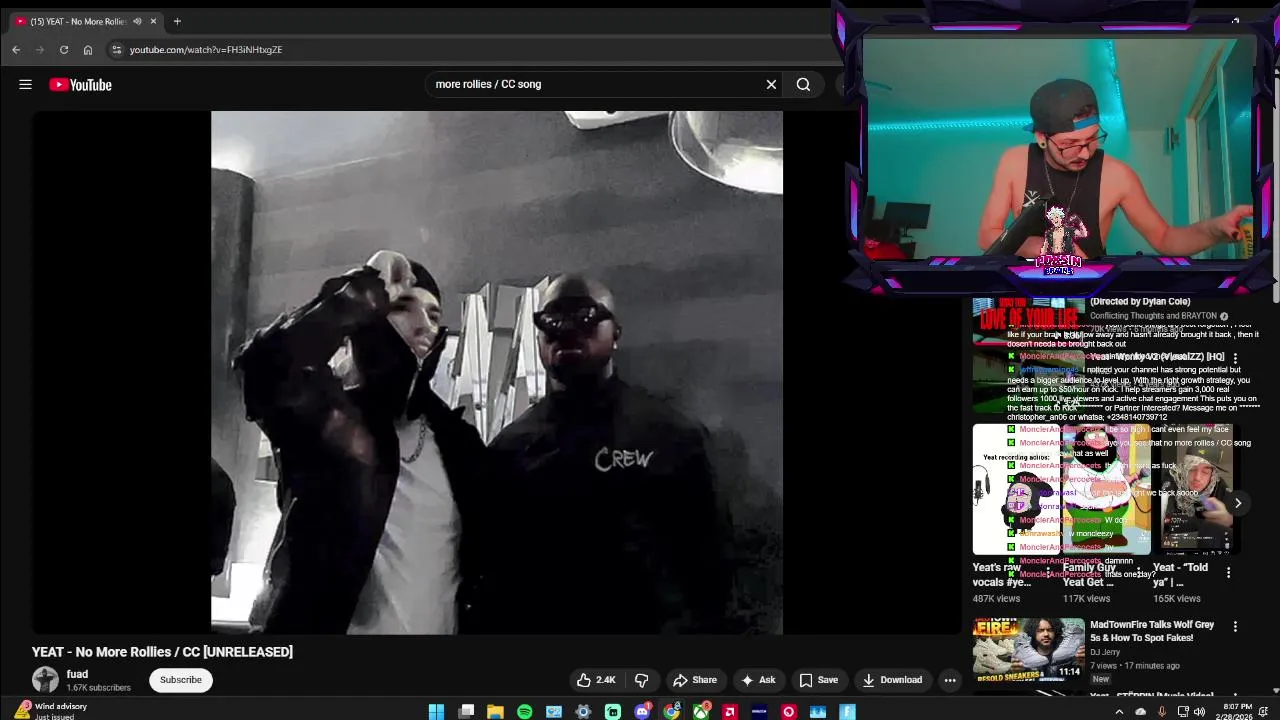Open the microphone tray indicator
This screenshot has height=720, width=1280.
click(1162, 711)
